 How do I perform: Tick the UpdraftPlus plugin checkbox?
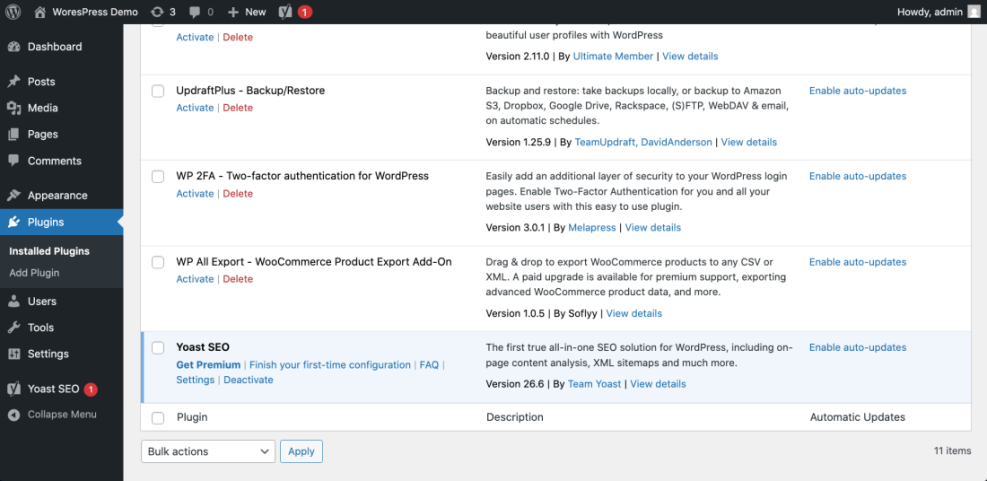[x=158, y=91]
